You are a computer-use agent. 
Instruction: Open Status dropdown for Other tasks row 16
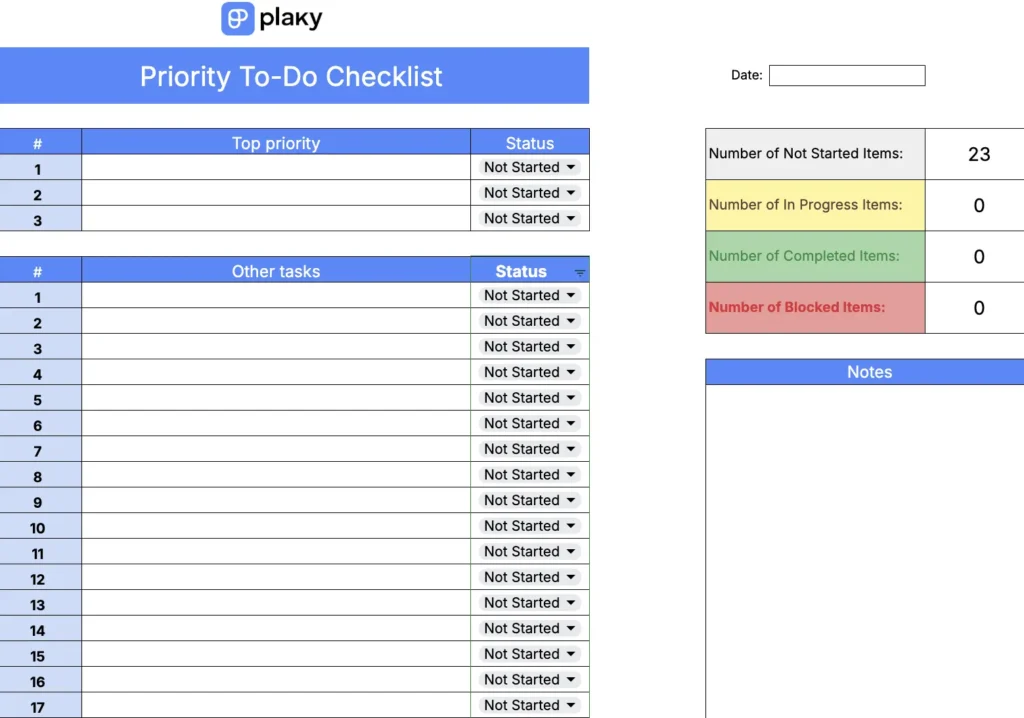click(530, 679)
